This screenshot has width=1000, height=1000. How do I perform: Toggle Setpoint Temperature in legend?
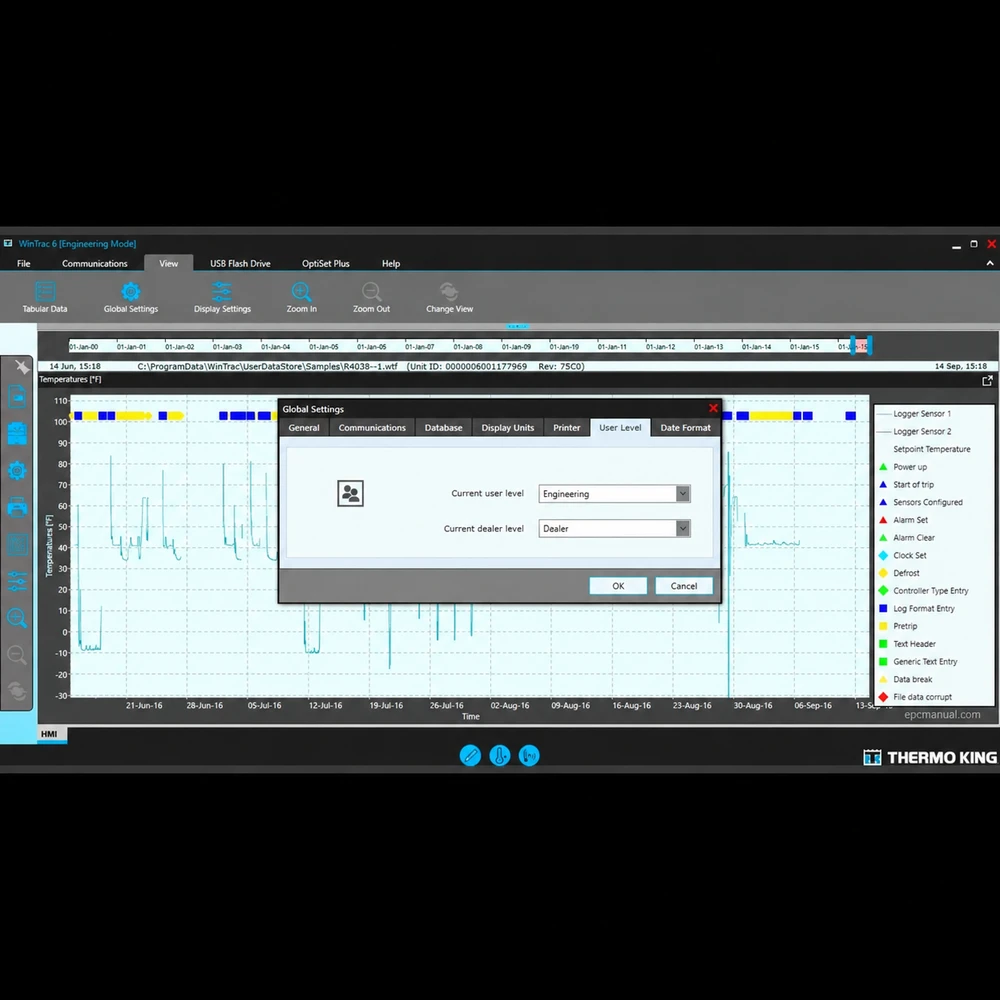[931, 449]
